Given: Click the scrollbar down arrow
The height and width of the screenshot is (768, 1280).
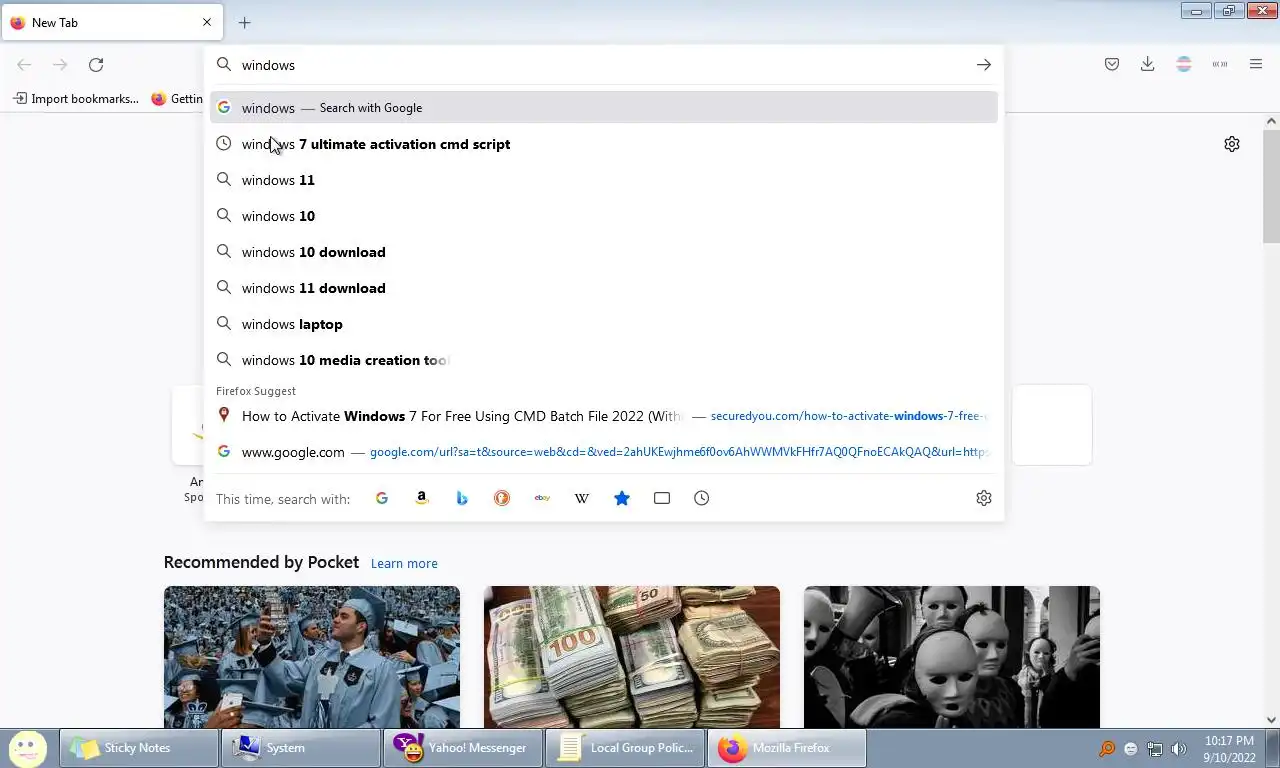Looking at the screenshot, I should coord(1271,719).
